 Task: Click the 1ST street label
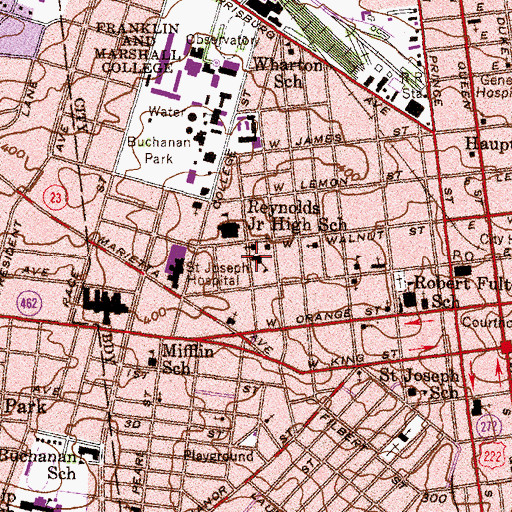point(137,375)
